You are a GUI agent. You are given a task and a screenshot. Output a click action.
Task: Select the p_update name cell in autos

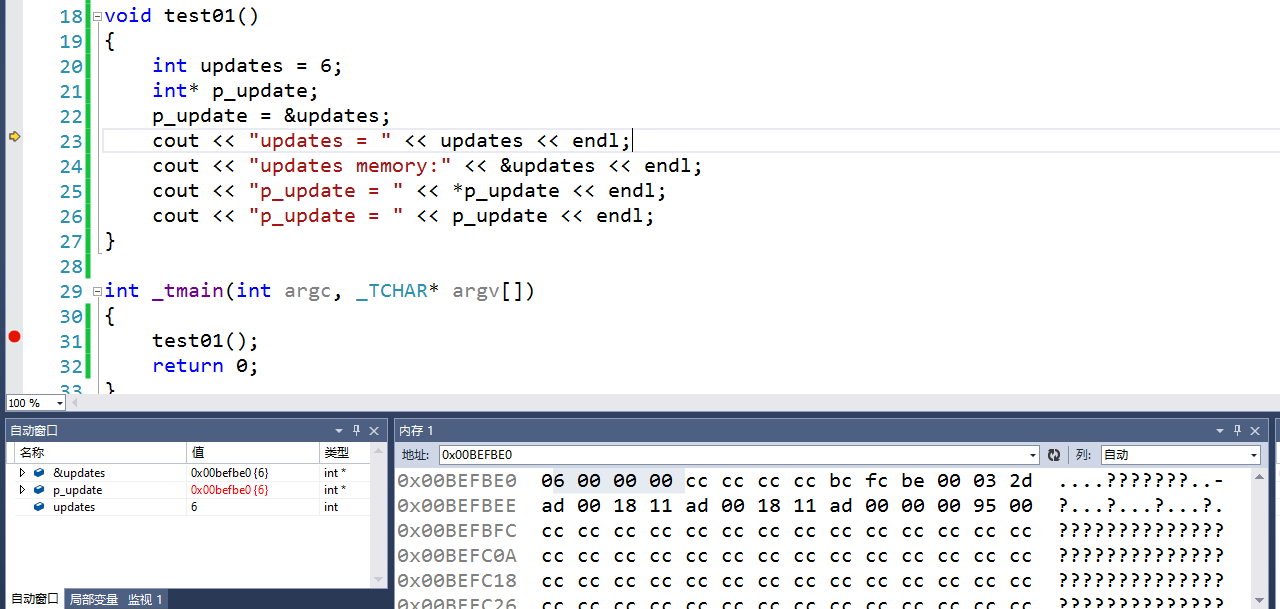click(x=77, y=490)
